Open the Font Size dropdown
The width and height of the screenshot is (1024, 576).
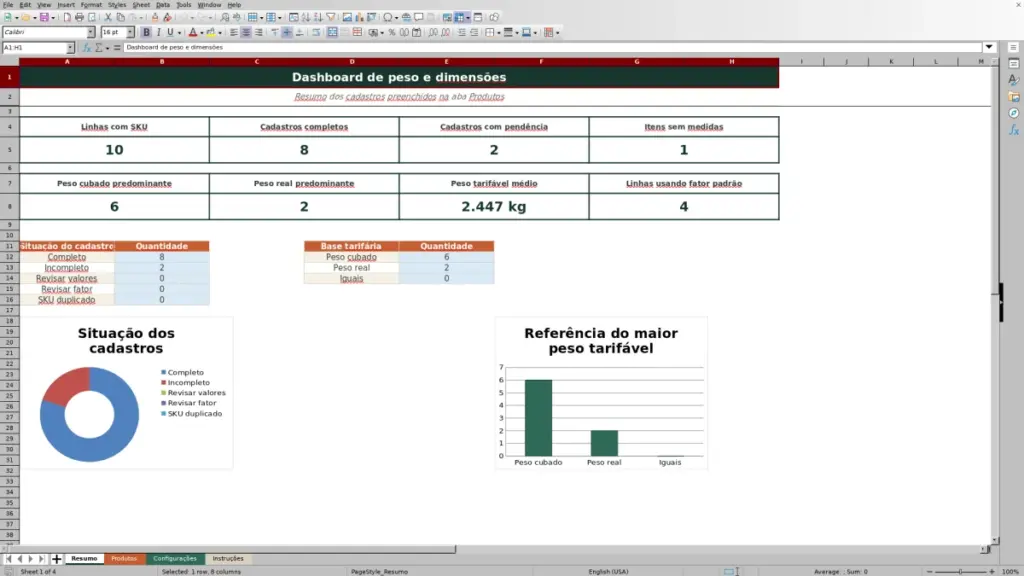(130, 33)
